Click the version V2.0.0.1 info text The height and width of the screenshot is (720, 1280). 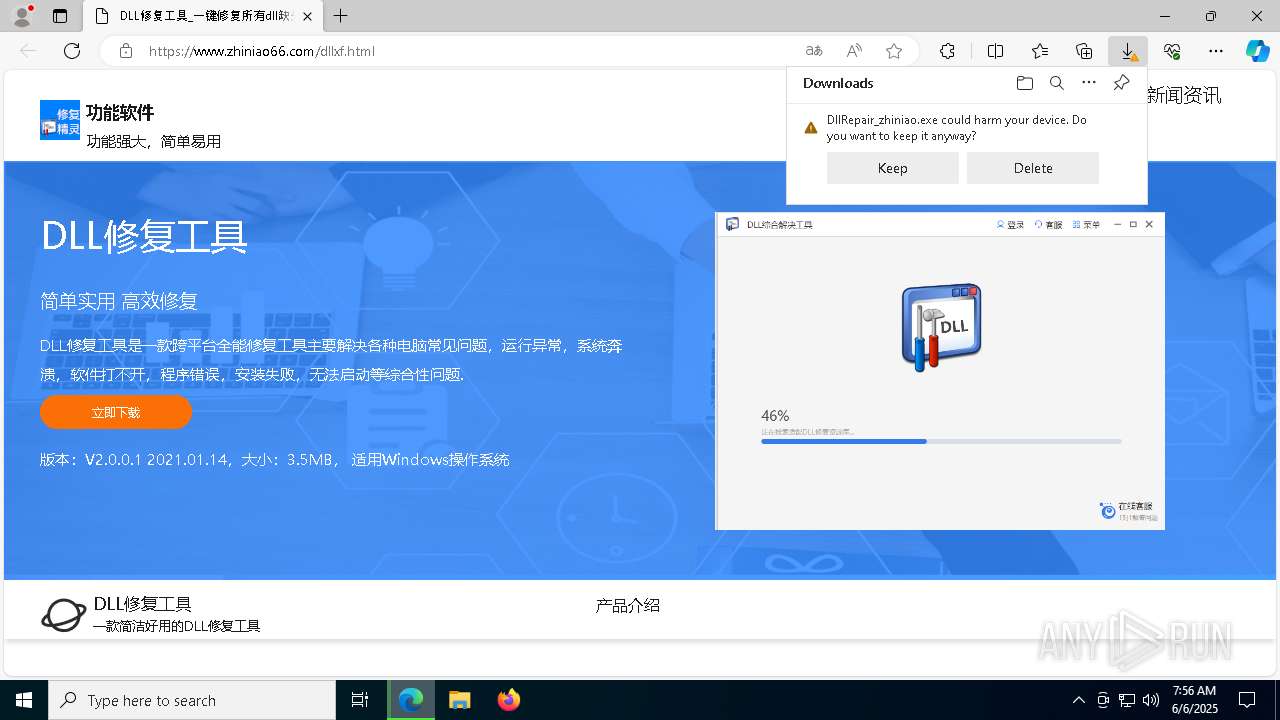click(x=275, y=460)
